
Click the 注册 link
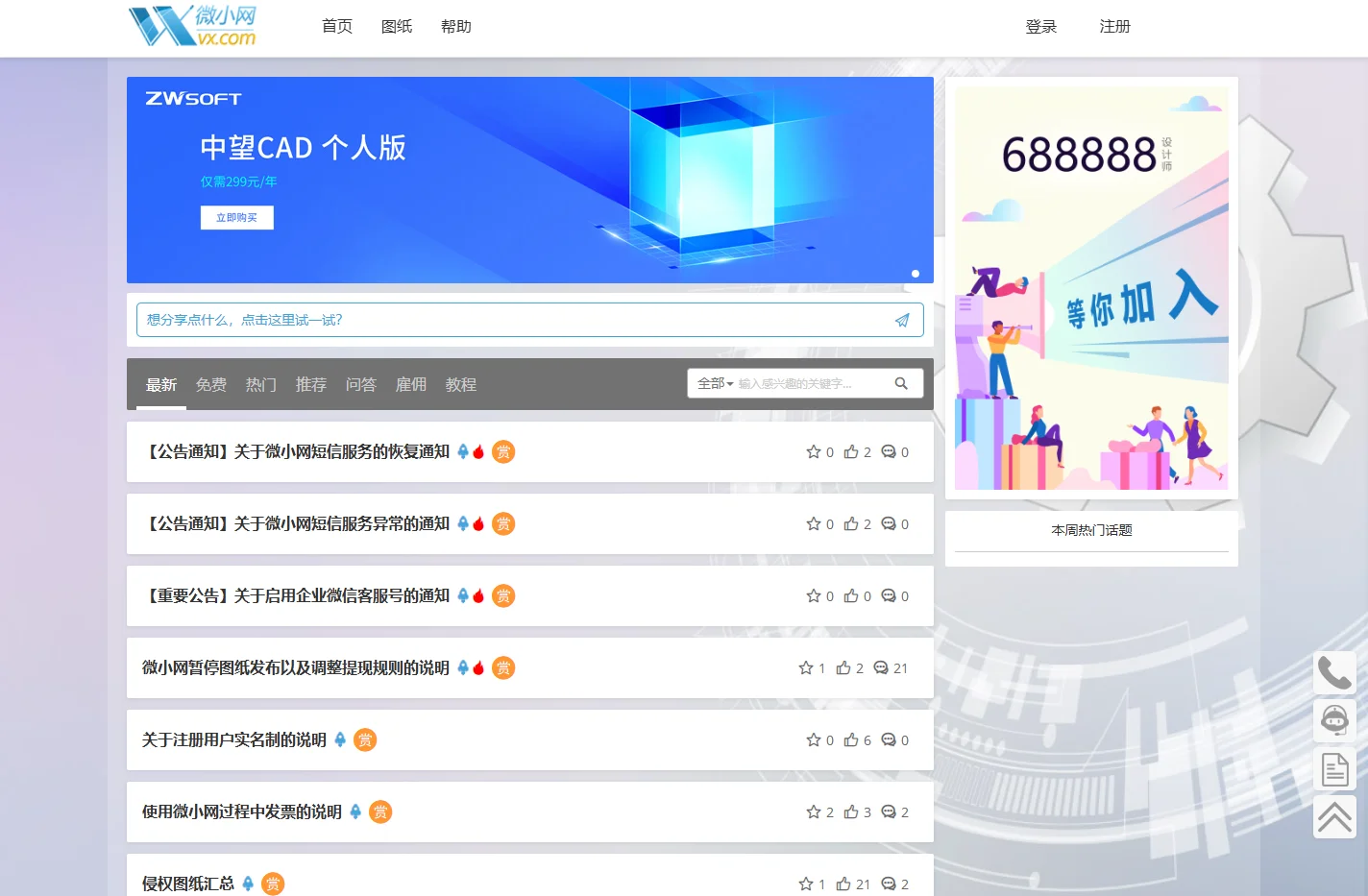(x=1115, y=27)
